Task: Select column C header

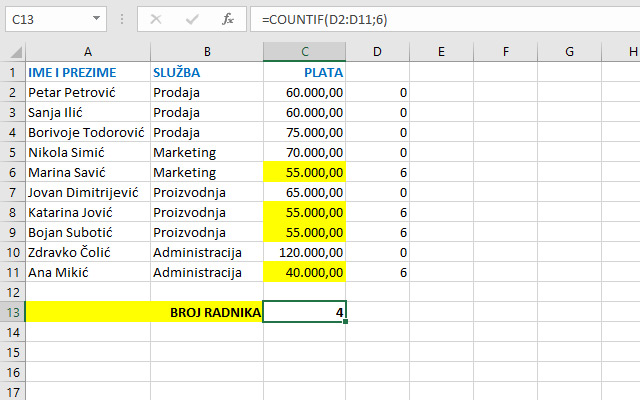Action: point(305,51)
